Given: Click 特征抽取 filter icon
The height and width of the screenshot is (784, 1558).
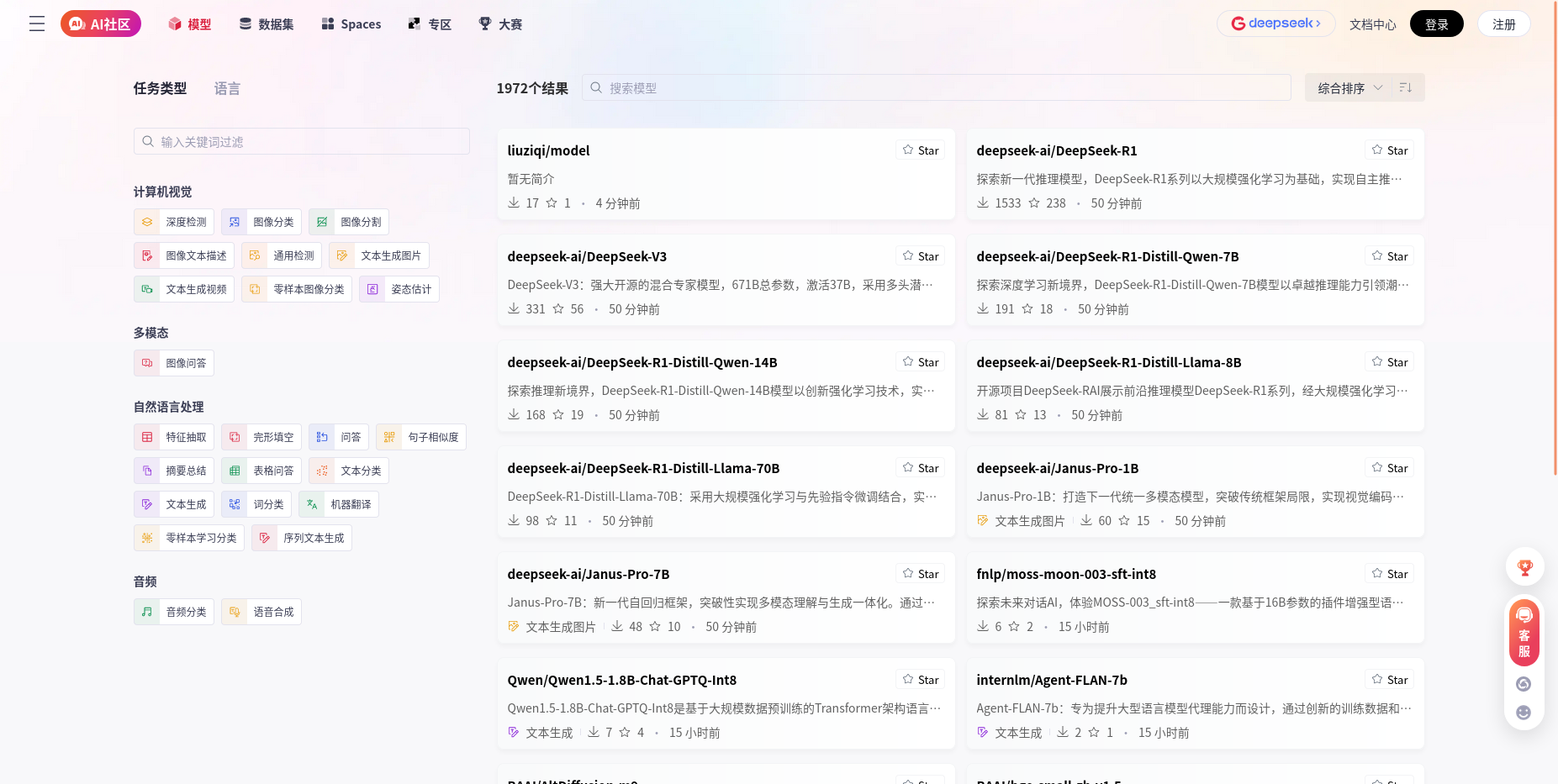Looking at the screenshot, I should [x=147, y=437].
